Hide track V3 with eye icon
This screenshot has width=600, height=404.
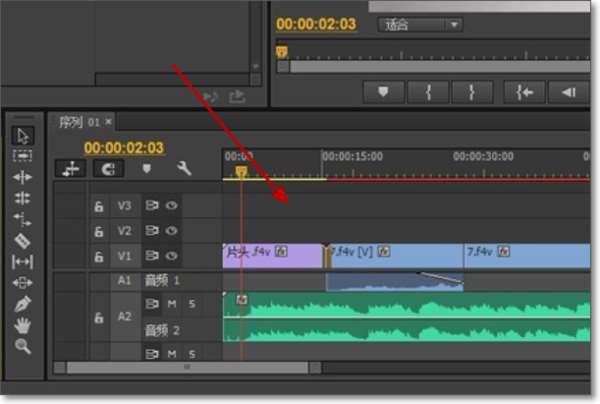(171, 206)
